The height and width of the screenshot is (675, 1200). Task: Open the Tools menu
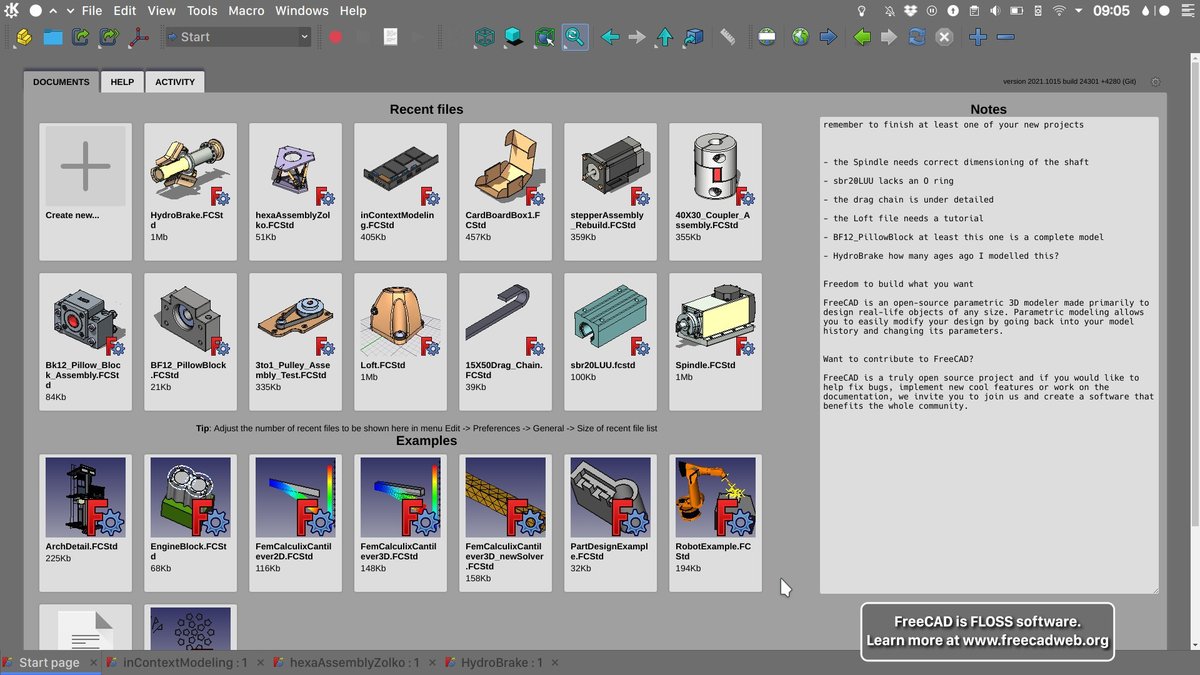pyautogui.click(x=202, y=10)
